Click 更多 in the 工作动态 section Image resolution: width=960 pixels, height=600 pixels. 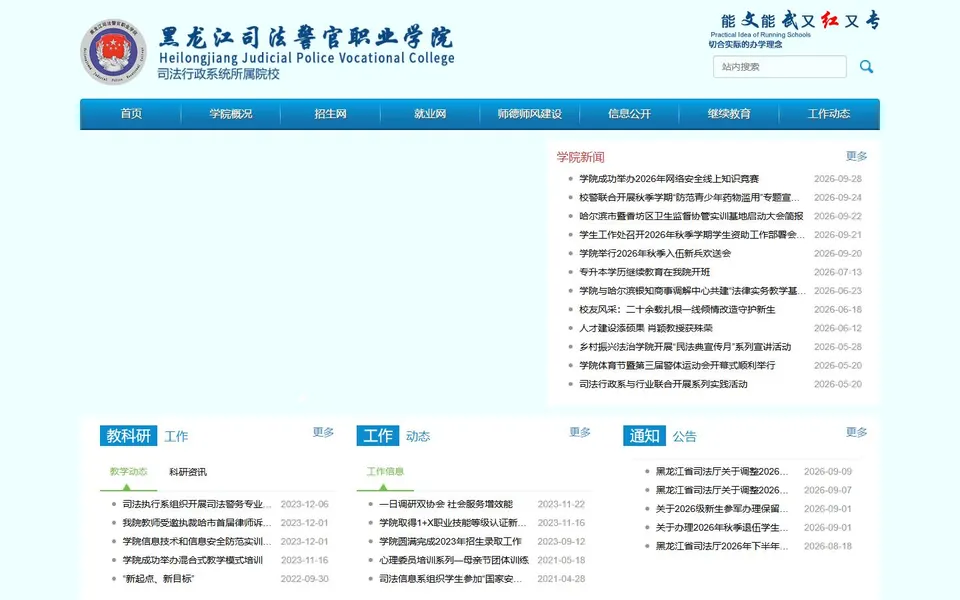point(580,432)
